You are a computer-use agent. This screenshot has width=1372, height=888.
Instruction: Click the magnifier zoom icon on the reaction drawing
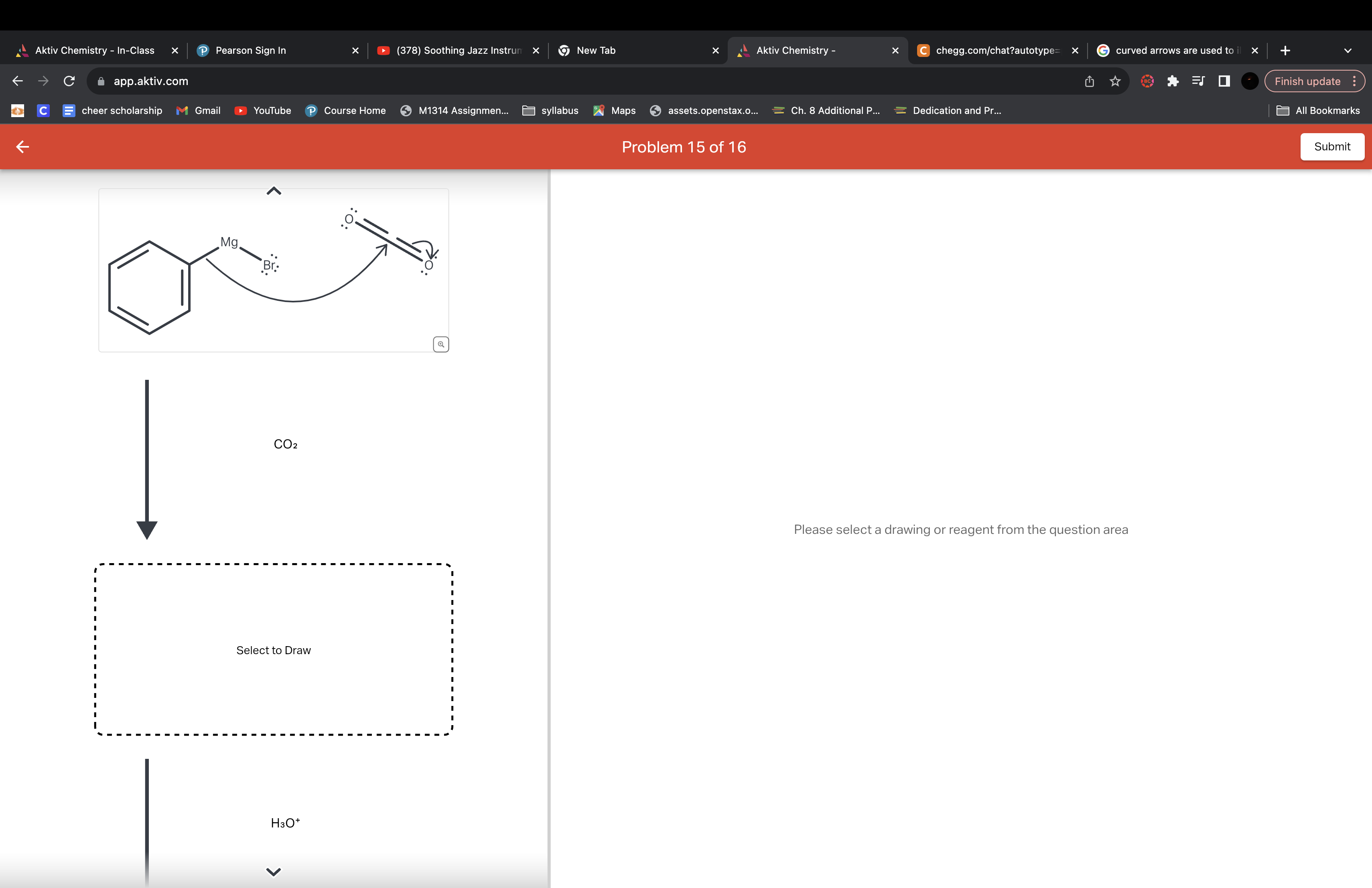pyautogui.click(x=440, y=343)
